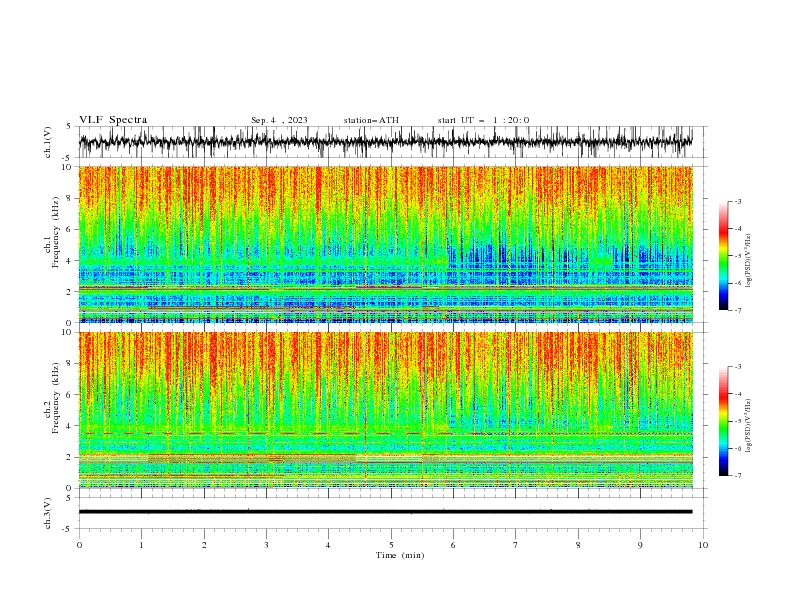The width and height of the screenshot is (792, 612).
Task: Click the ch.1 'Frequency (kHz)' axis label
Action: [x=55, y=232]
